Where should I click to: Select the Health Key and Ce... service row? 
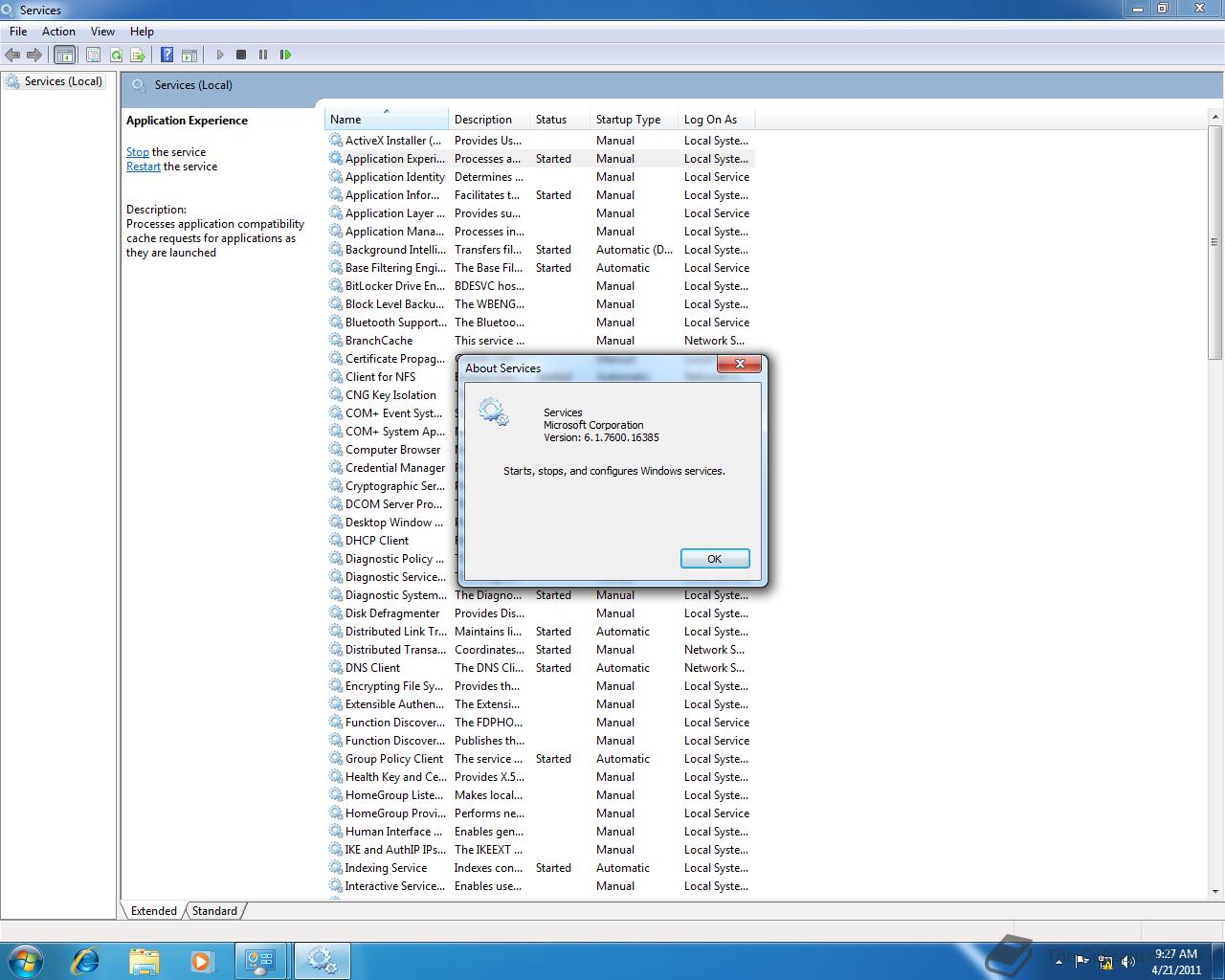[541, 777]
